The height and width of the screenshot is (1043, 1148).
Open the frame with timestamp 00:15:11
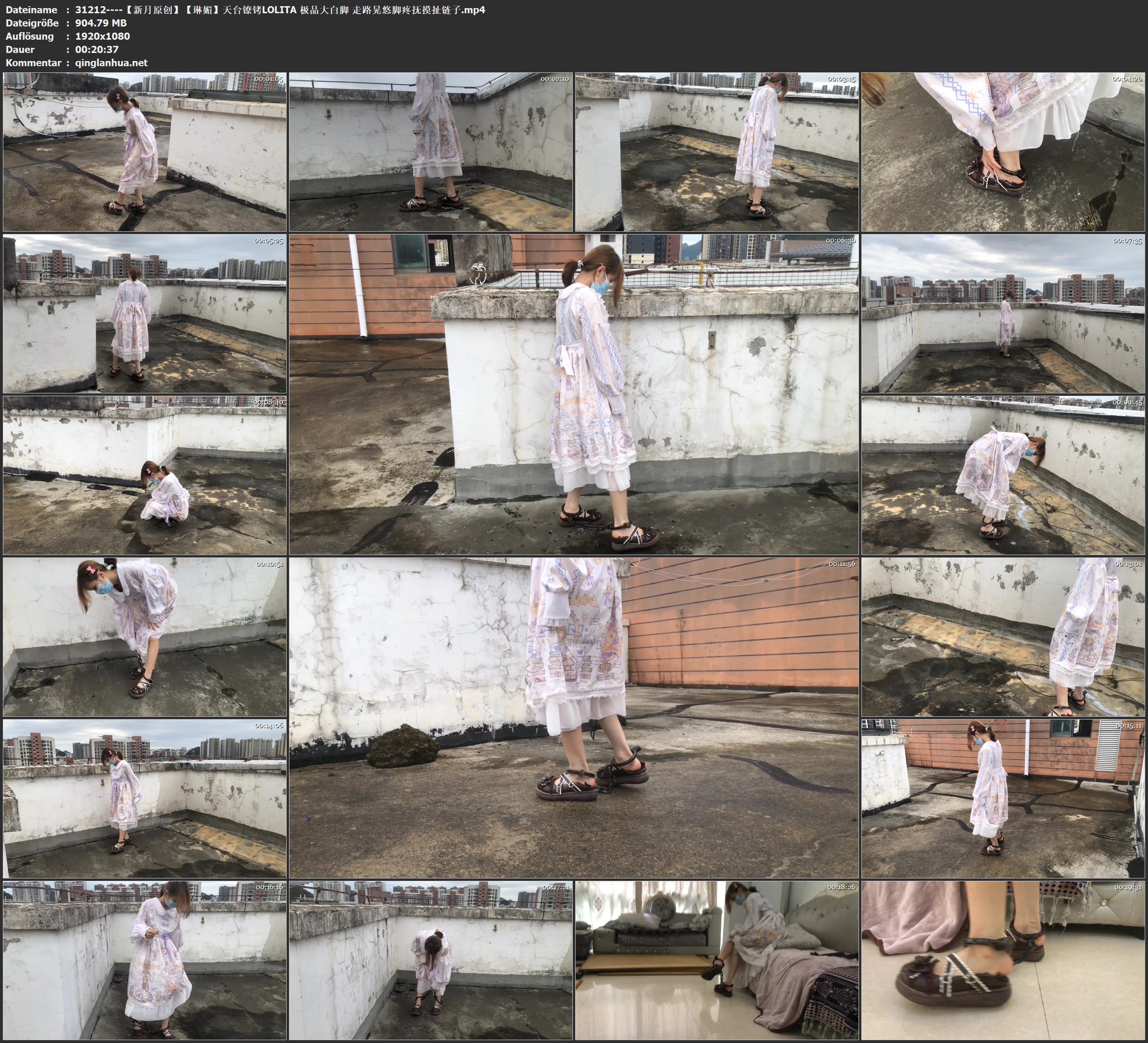click(1003, 798)
